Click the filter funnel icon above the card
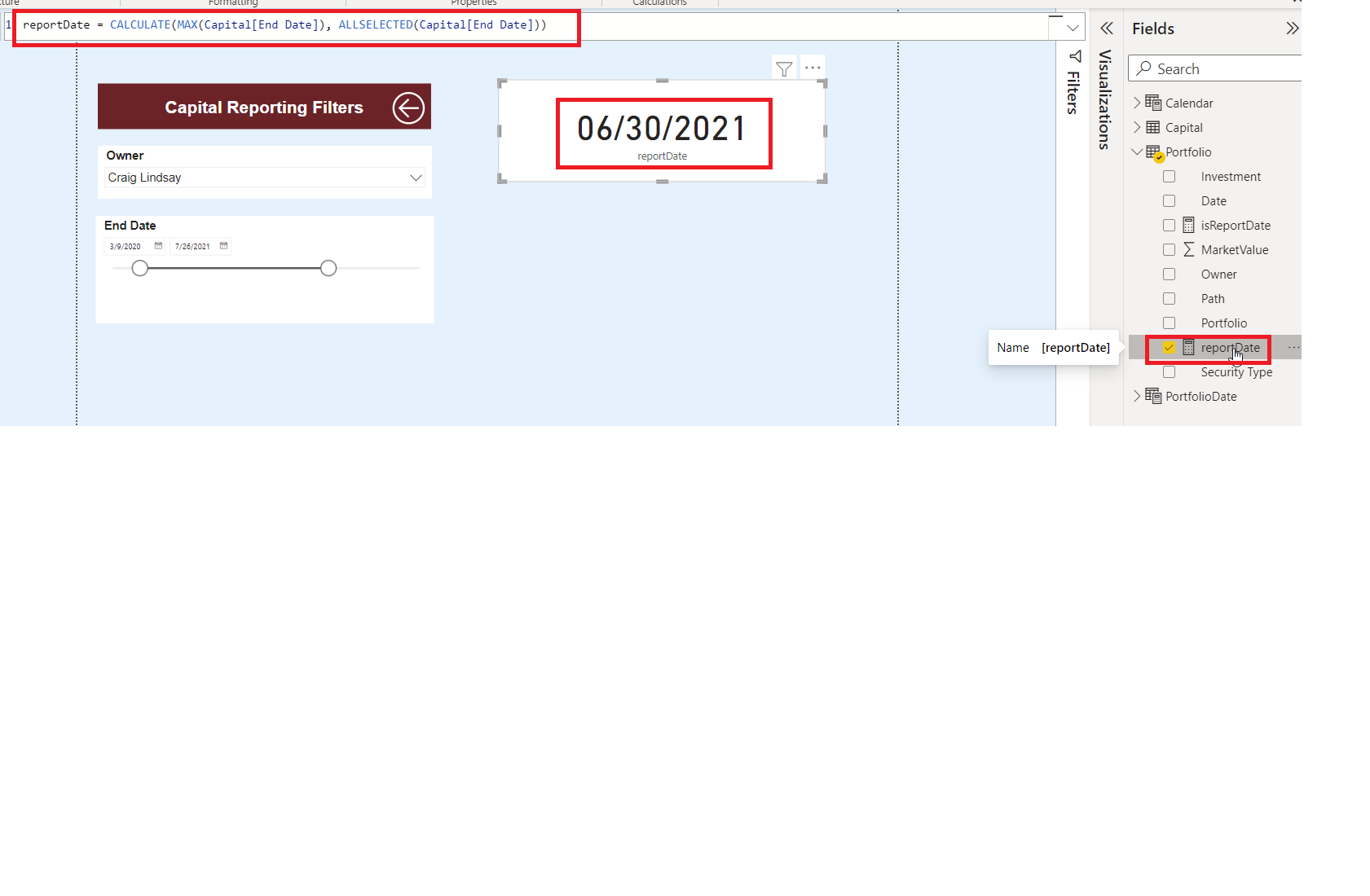This screenshot has height=896, width=1370. coord(784,69)
